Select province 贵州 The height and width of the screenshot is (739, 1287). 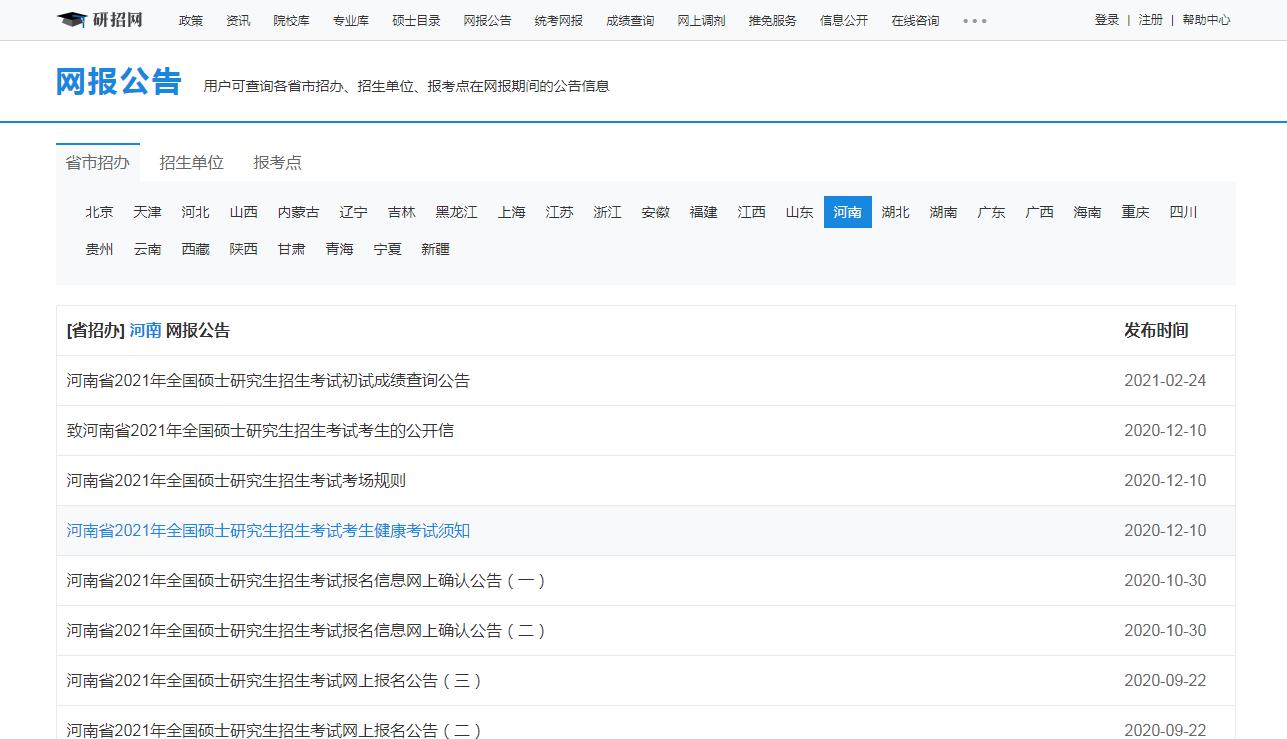(99, 249)
